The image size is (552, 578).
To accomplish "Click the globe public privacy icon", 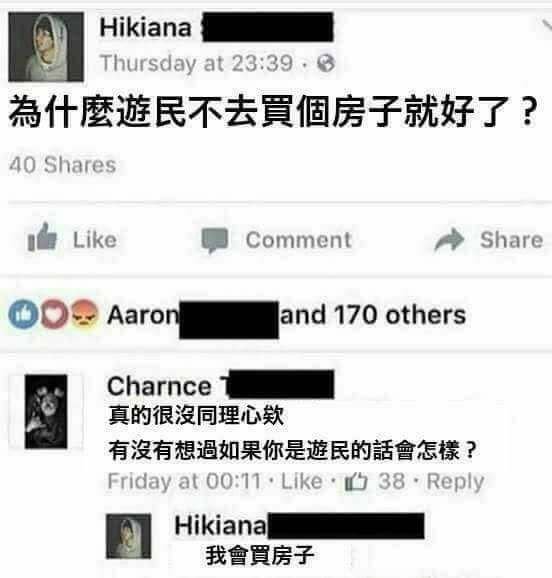I will point(327,63).
